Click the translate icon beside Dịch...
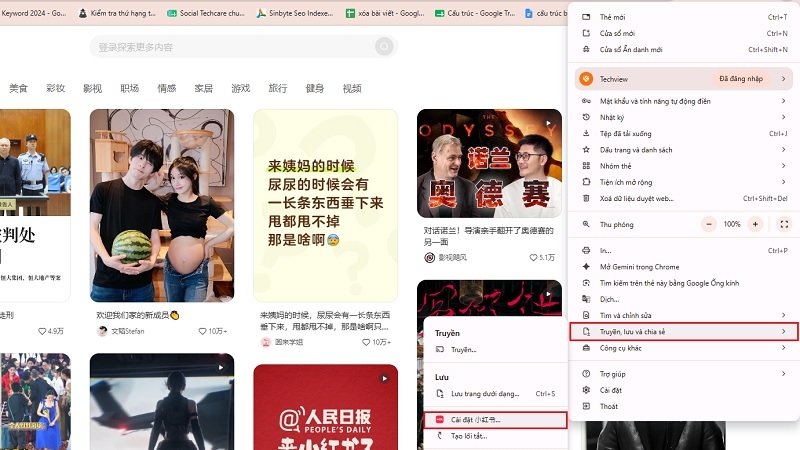 coord(586,299)
